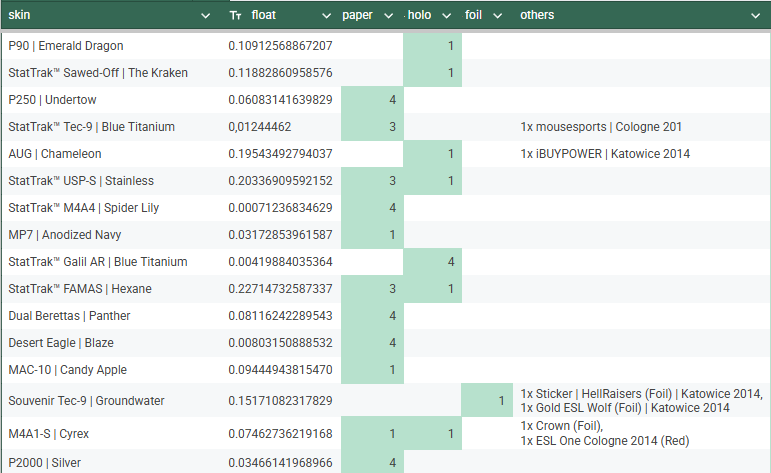The width and height of the screenshot is (771, 473).
Task: Select the AUG | Chameleon cell
Action: 113,154
